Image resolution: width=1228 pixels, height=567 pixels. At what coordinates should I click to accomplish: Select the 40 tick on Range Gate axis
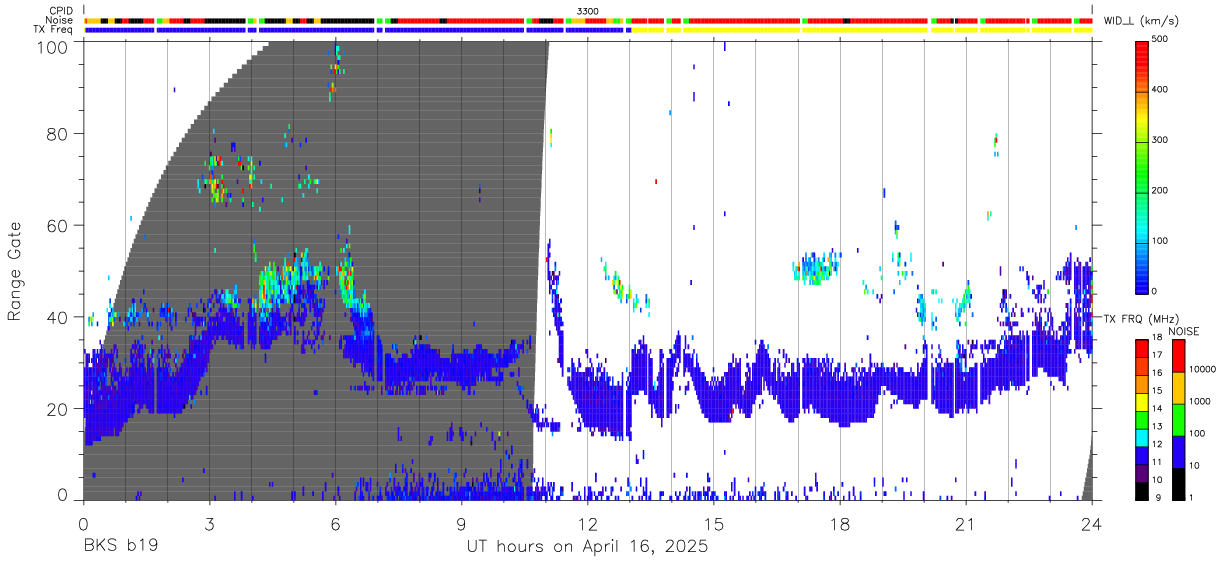click(x=58, y=317)
